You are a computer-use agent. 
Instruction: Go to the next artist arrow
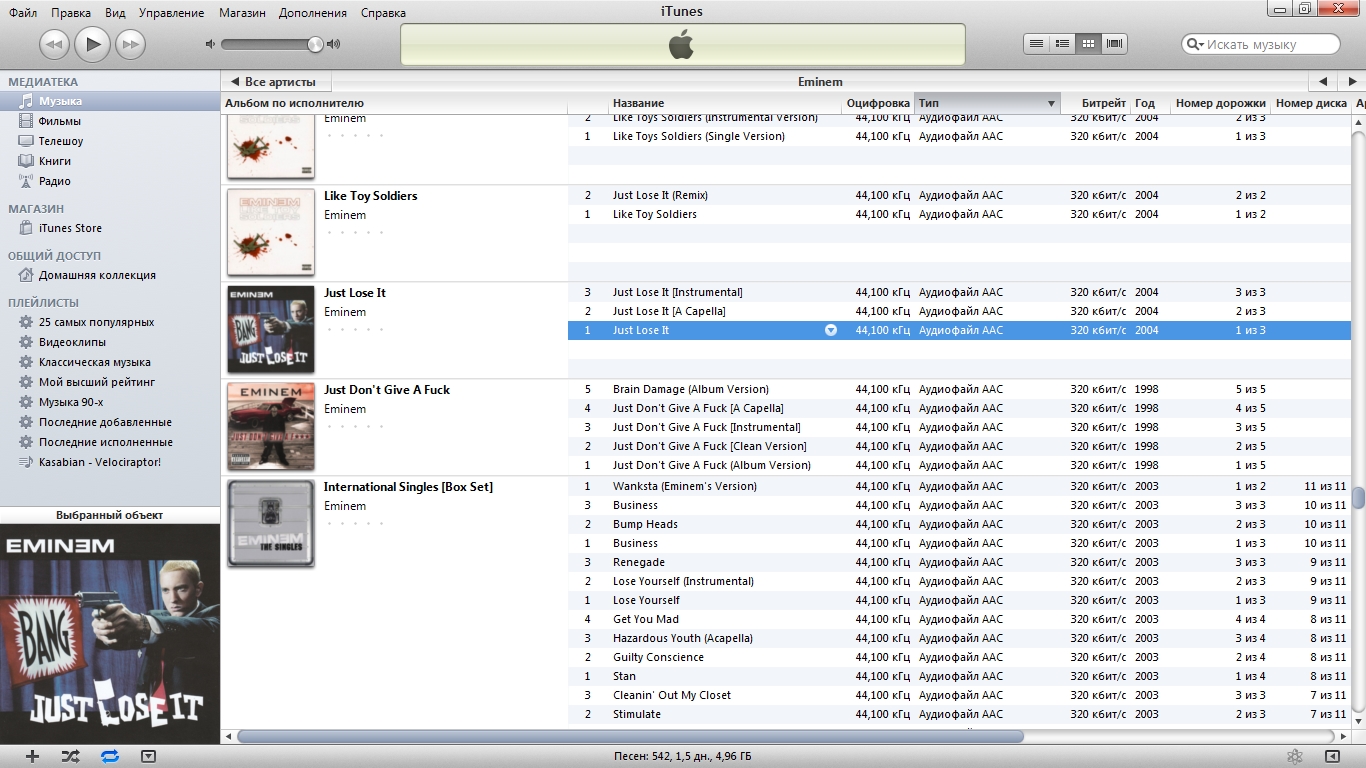1350,81
